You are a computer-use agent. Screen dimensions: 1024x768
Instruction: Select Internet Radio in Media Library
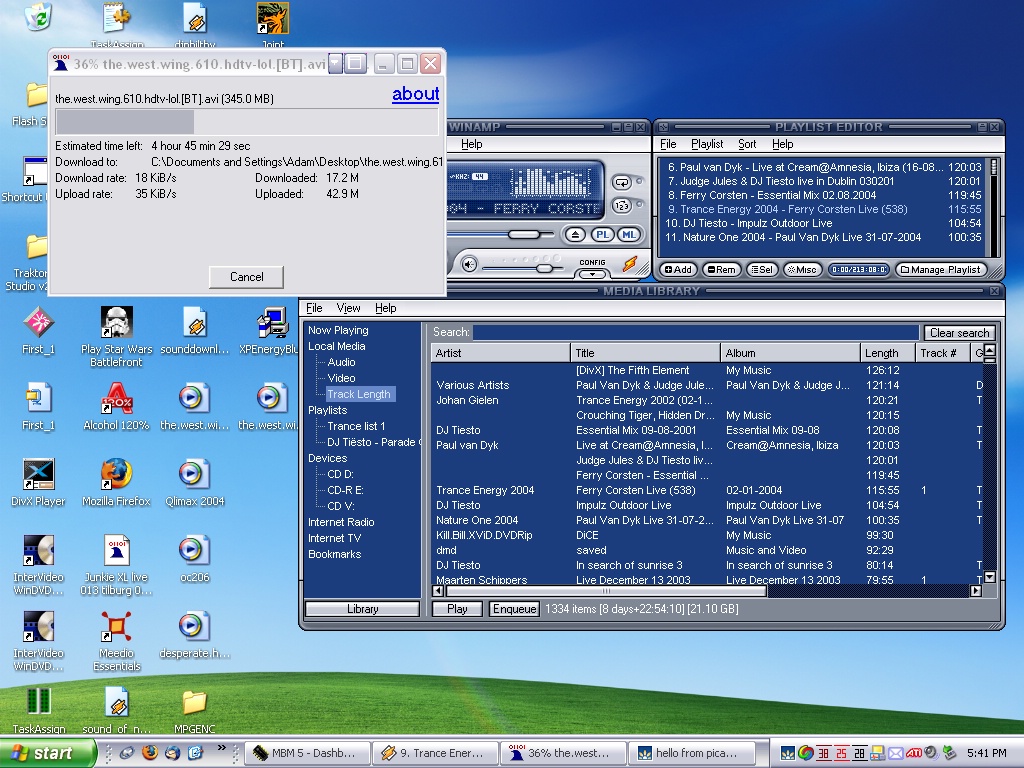coord(341,522)
